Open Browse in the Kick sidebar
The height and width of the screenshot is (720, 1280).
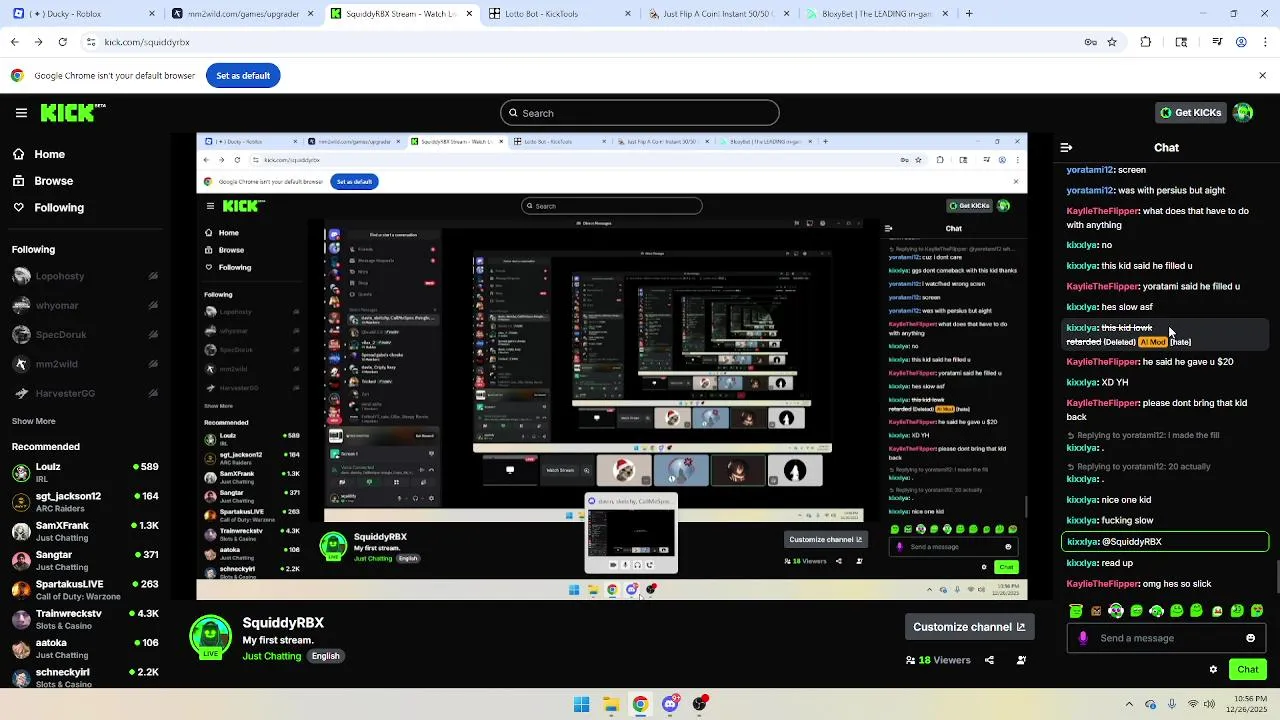[42, 181]
